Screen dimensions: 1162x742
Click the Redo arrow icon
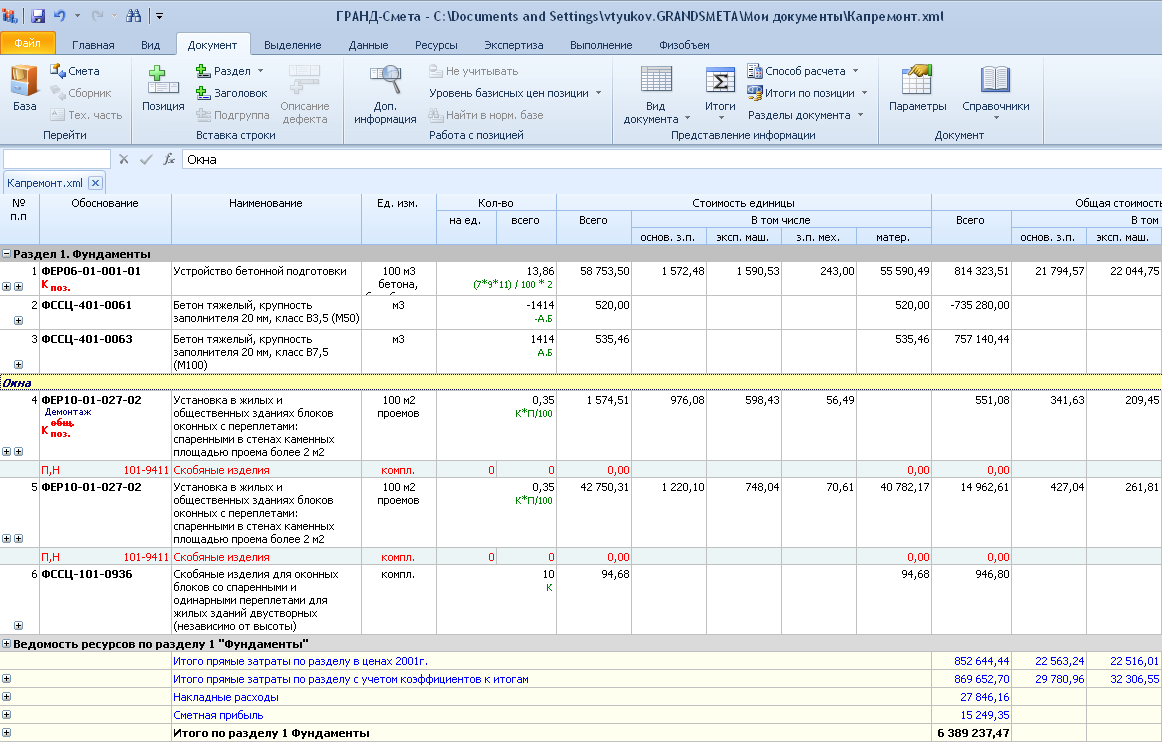click(97, 16)
